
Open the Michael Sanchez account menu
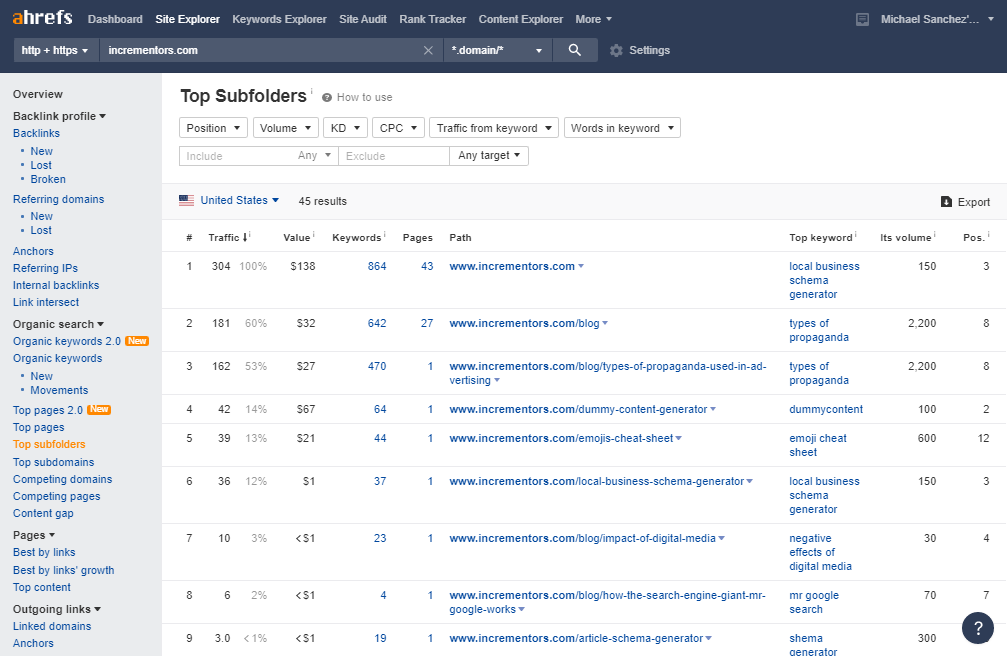coord(936,19)
